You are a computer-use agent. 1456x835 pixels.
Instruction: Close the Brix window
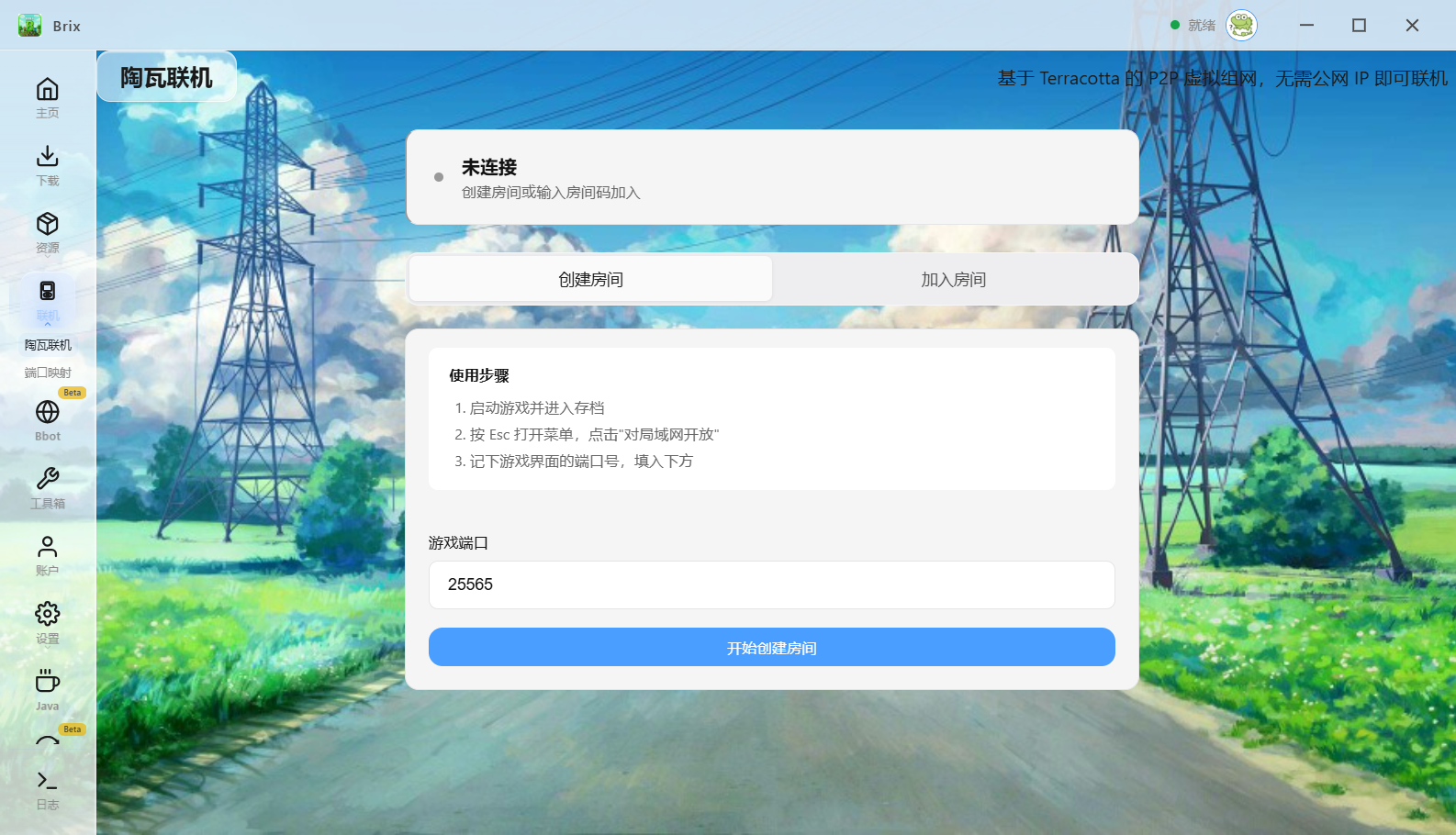tap(1412, 26)
